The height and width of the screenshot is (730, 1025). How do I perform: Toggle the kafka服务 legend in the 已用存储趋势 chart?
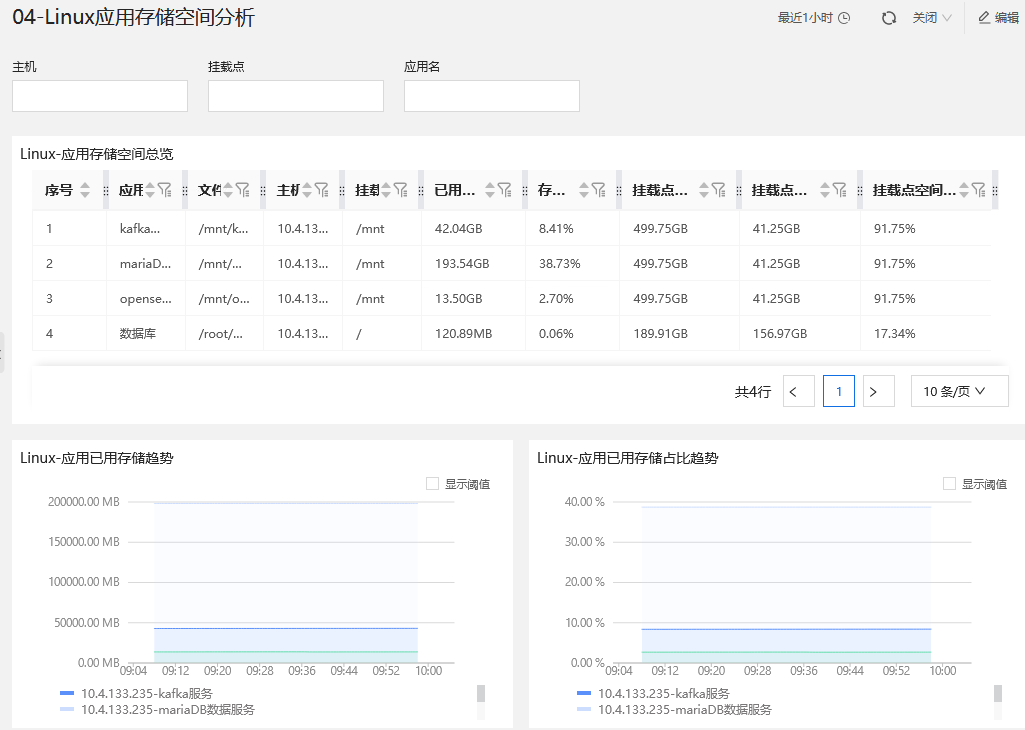click(136, 693)
